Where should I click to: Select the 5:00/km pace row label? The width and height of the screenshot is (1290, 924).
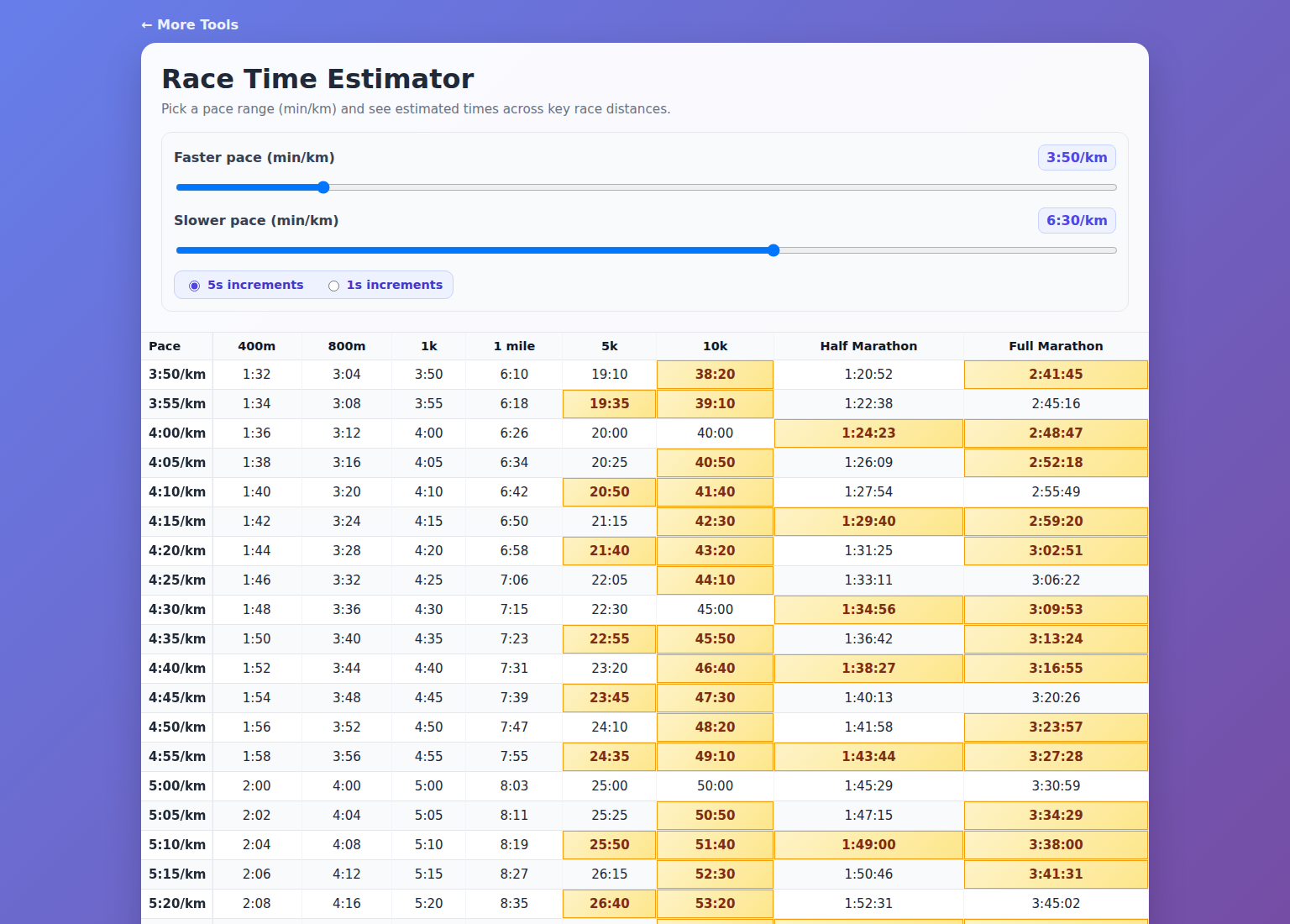pos(176,785)
